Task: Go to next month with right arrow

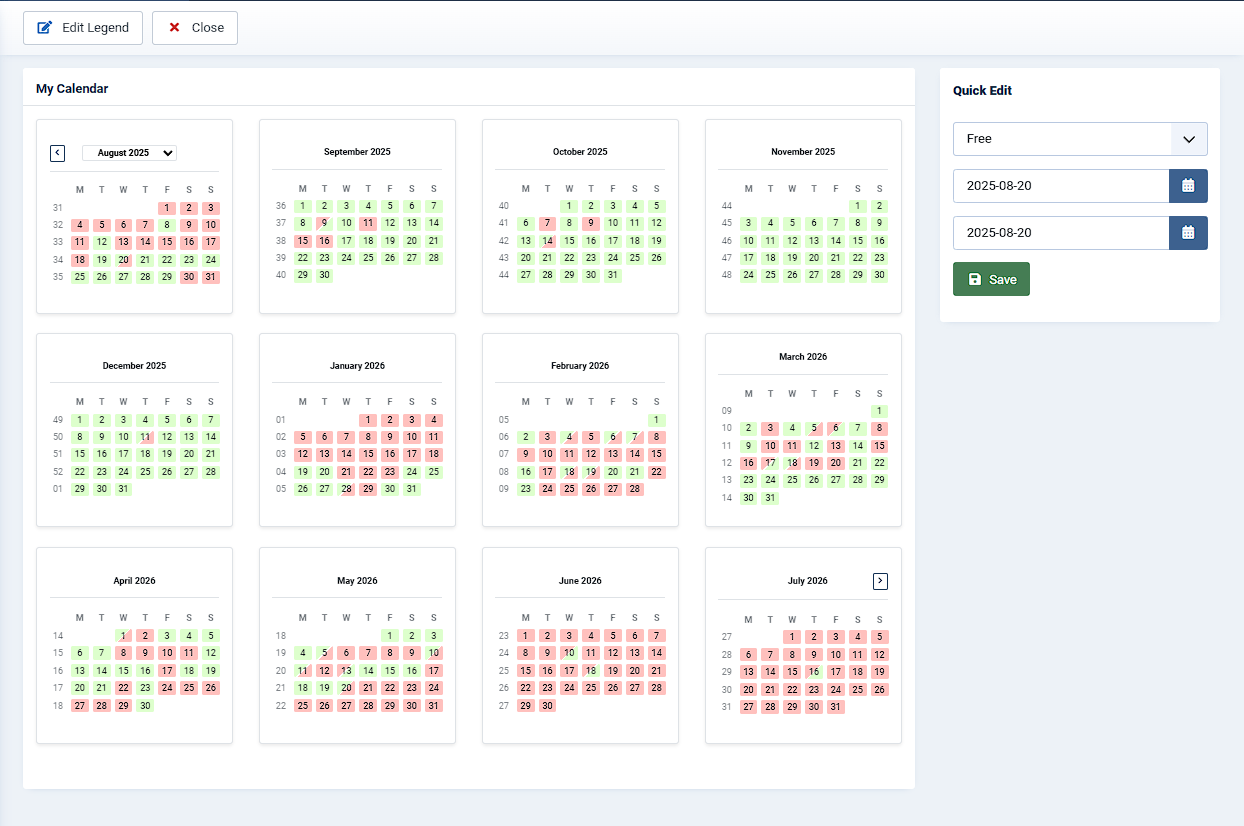Action: click(x=880, y=581)
